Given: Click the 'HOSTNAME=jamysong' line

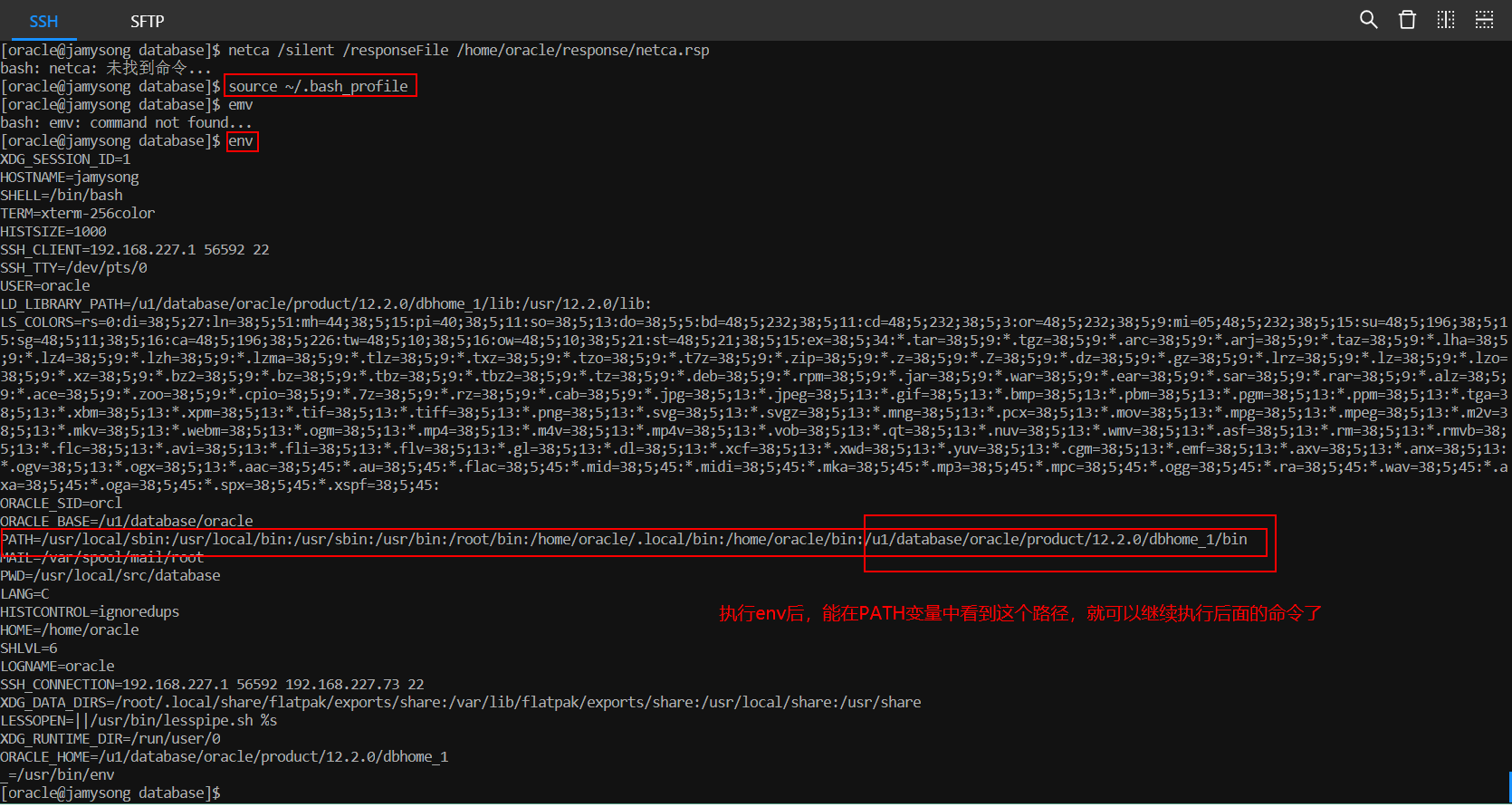Looking at the screenshot, I should (70, 178).
